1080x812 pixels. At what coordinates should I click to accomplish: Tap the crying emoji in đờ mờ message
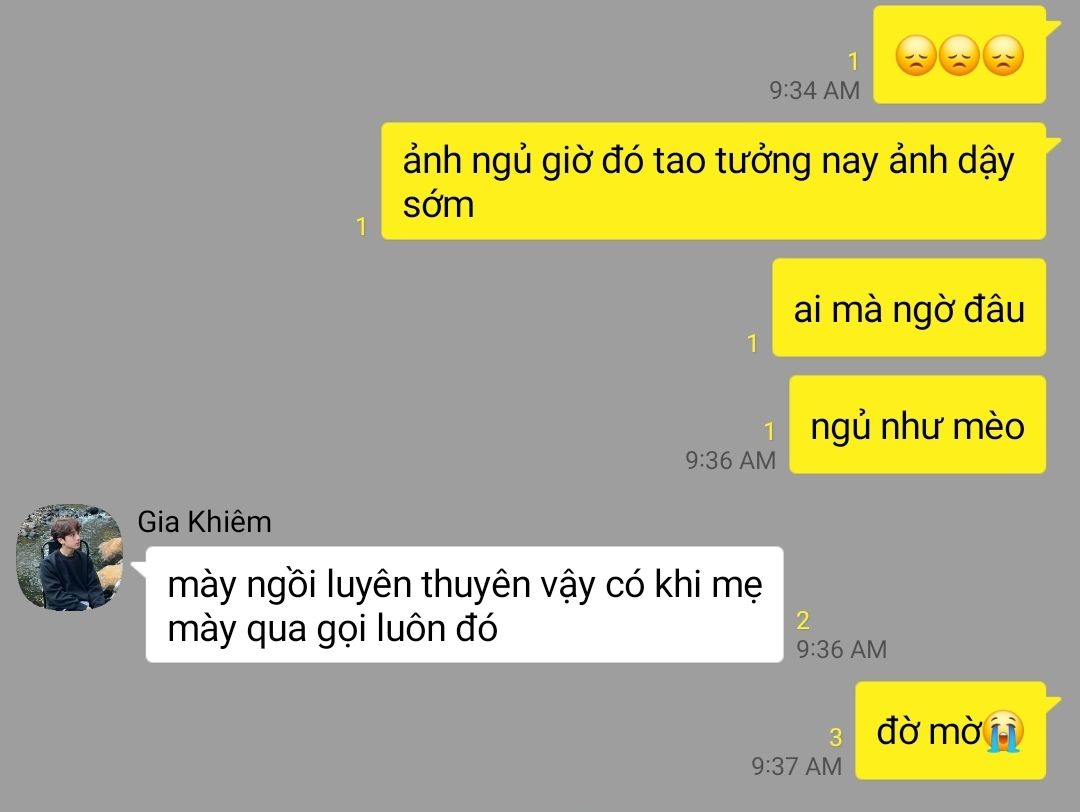tap(1004, 731)
